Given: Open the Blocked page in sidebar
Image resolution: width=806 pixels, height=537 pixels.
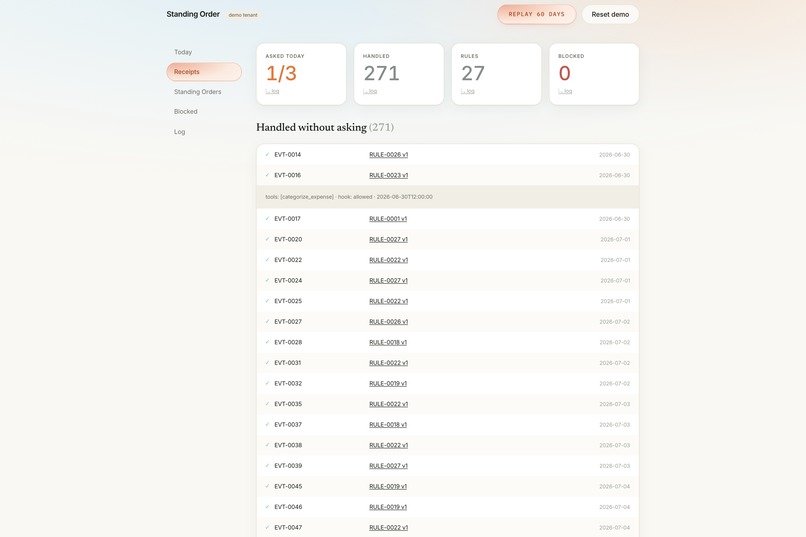Looking at the screenshot, I should pos(186,112).
